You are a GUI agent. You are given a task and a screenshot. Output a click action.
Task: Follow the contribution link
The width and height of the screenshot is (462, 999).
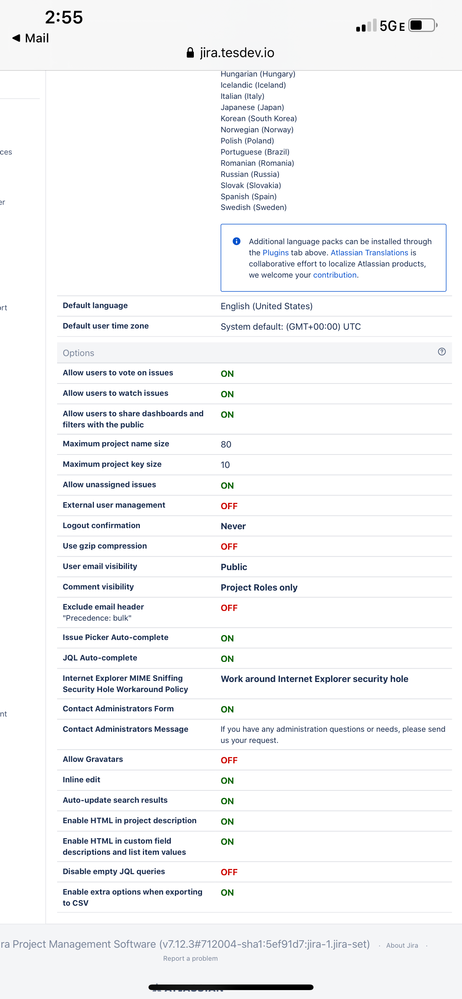(335, 275)
